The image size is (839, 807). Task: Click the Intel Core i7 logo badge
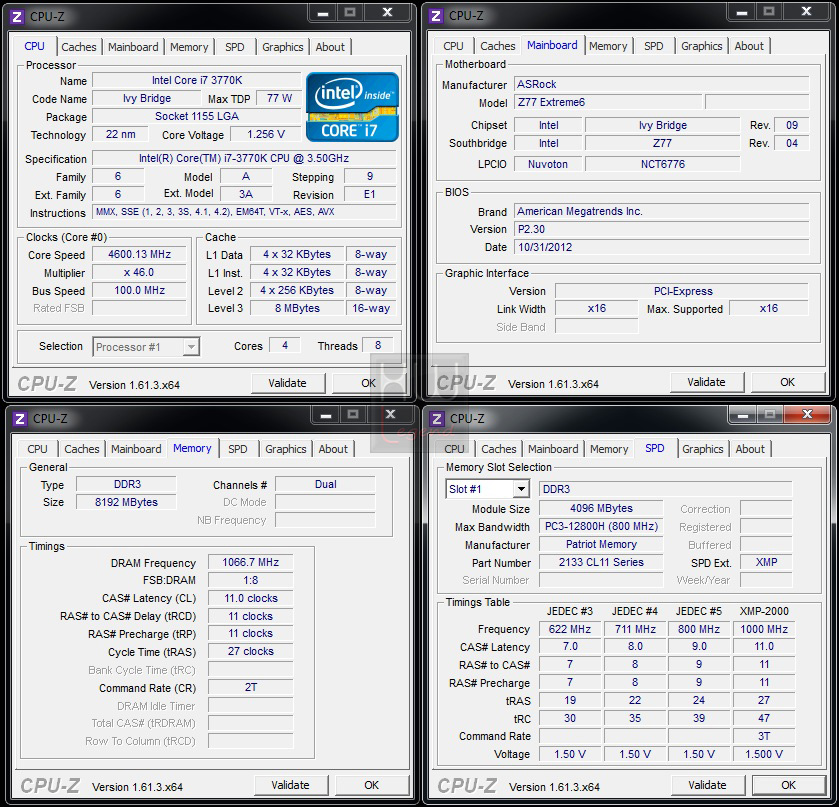click(353, 107)
